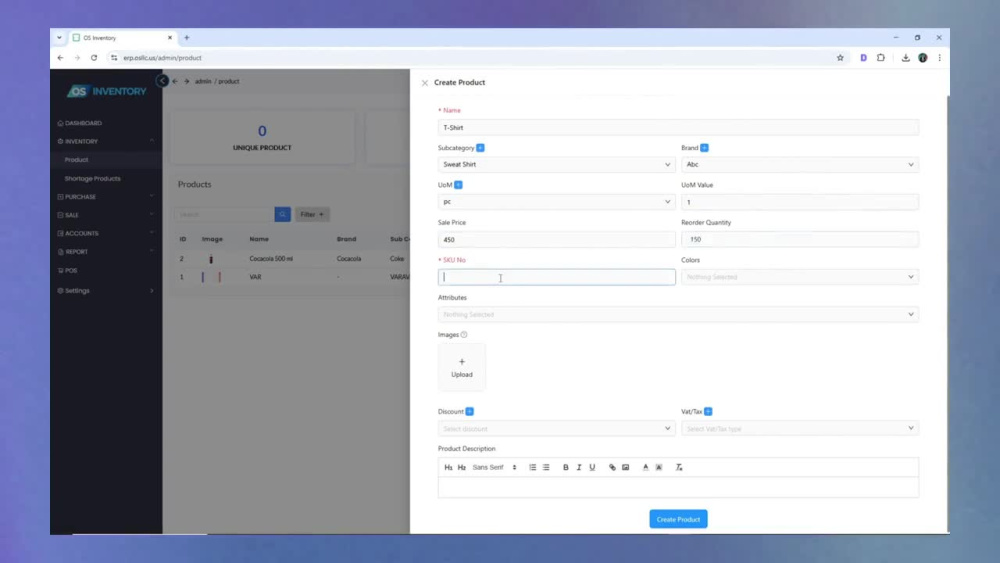The height and width of the screenshot is (563, 1000).
Task: Choose text color in description editor
Action: (x=645, y=467)
